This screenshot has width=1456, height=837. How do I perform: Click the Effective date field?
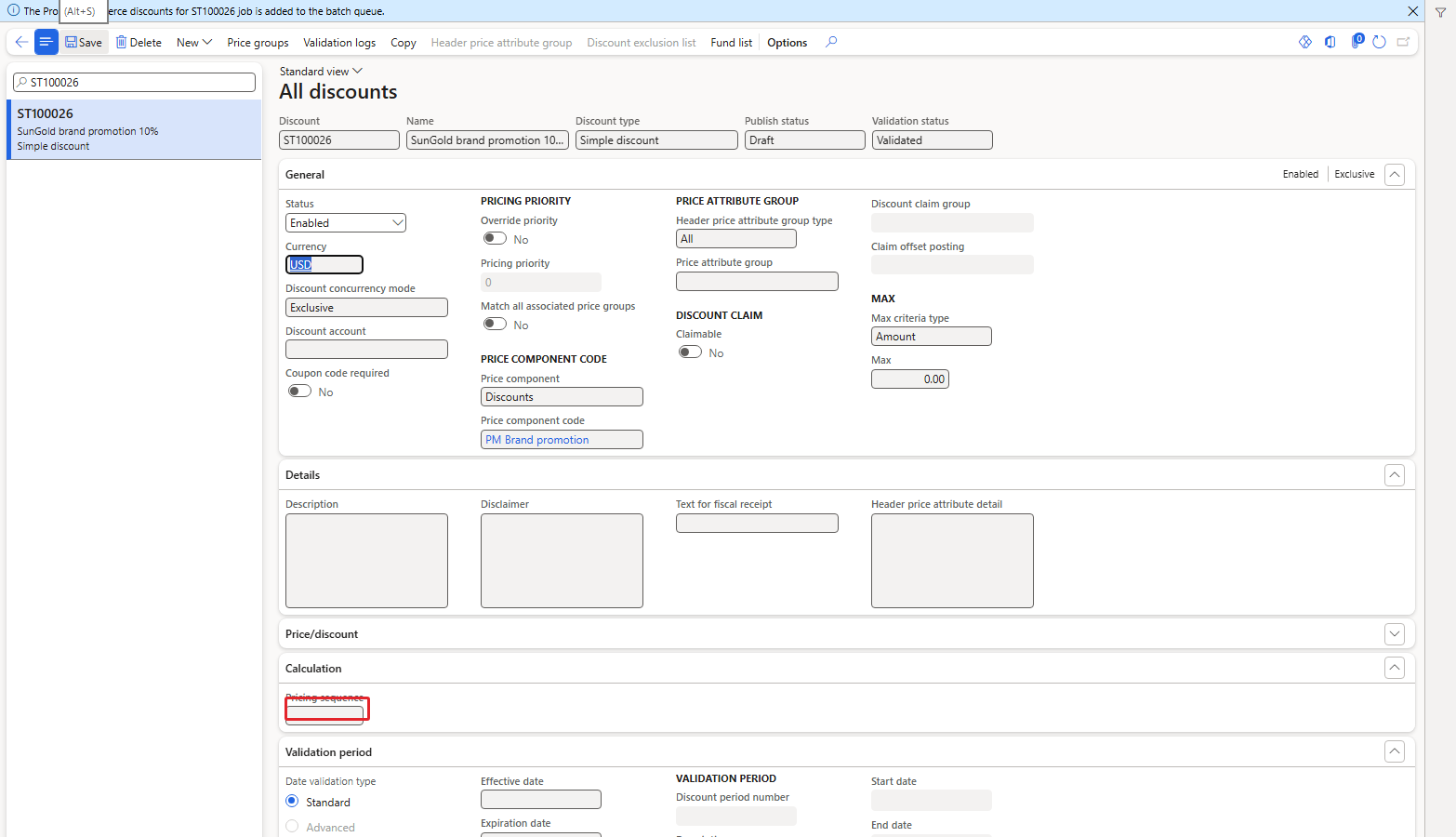541,800
